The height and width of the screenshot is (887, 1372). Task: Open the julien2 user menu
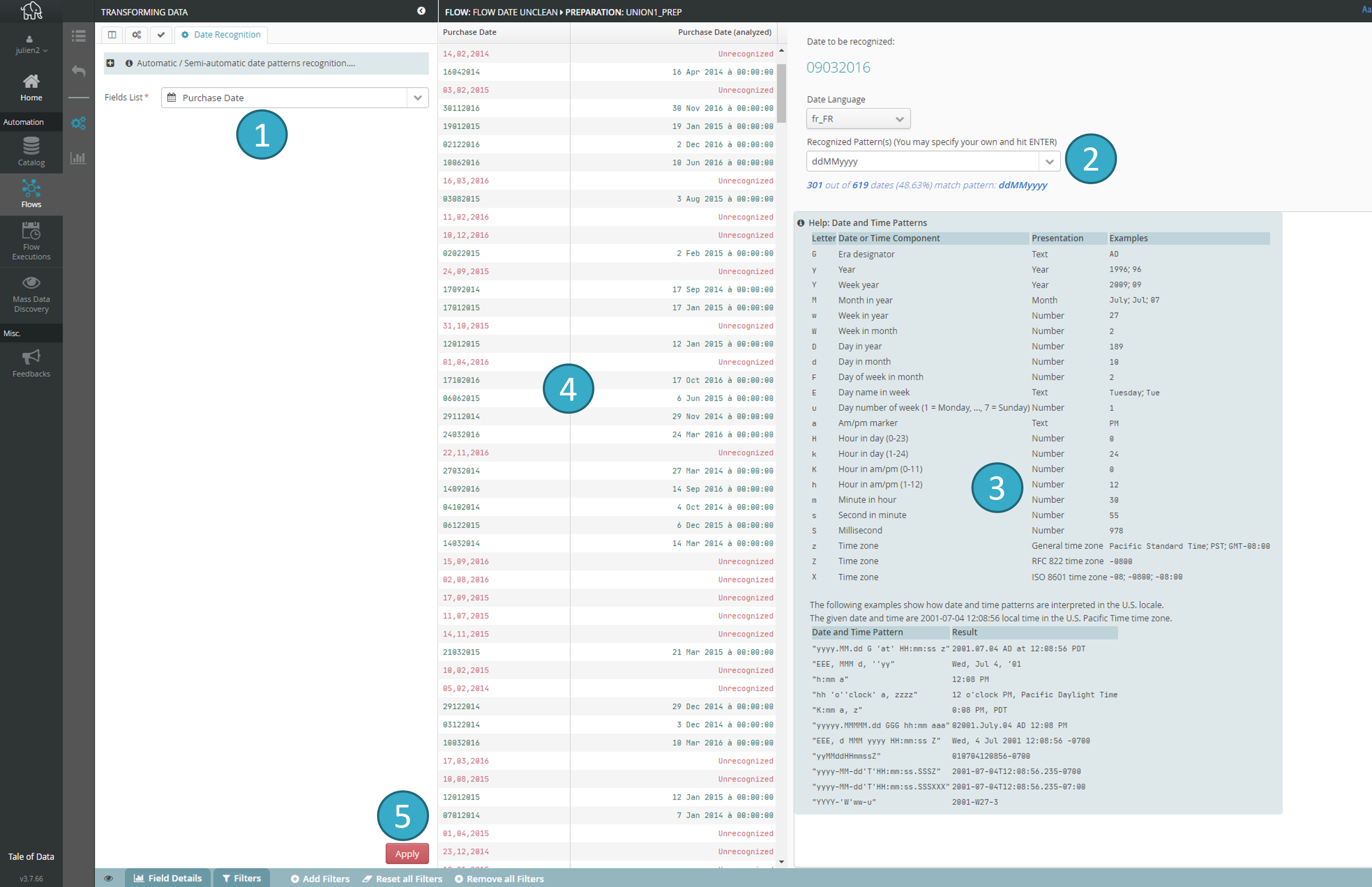click(31, 45)
